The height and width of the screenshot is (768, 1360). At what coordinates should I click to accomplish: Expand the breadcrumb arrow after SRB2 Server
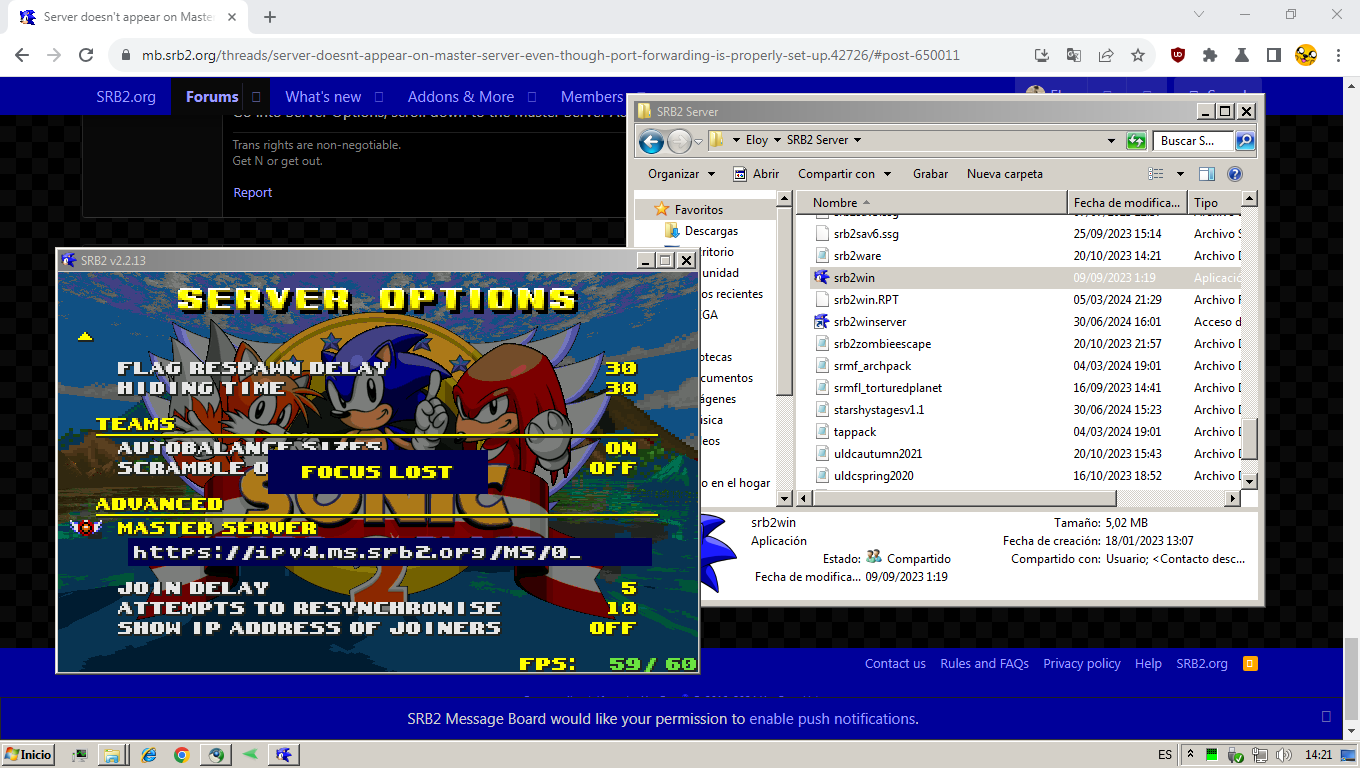857,140
